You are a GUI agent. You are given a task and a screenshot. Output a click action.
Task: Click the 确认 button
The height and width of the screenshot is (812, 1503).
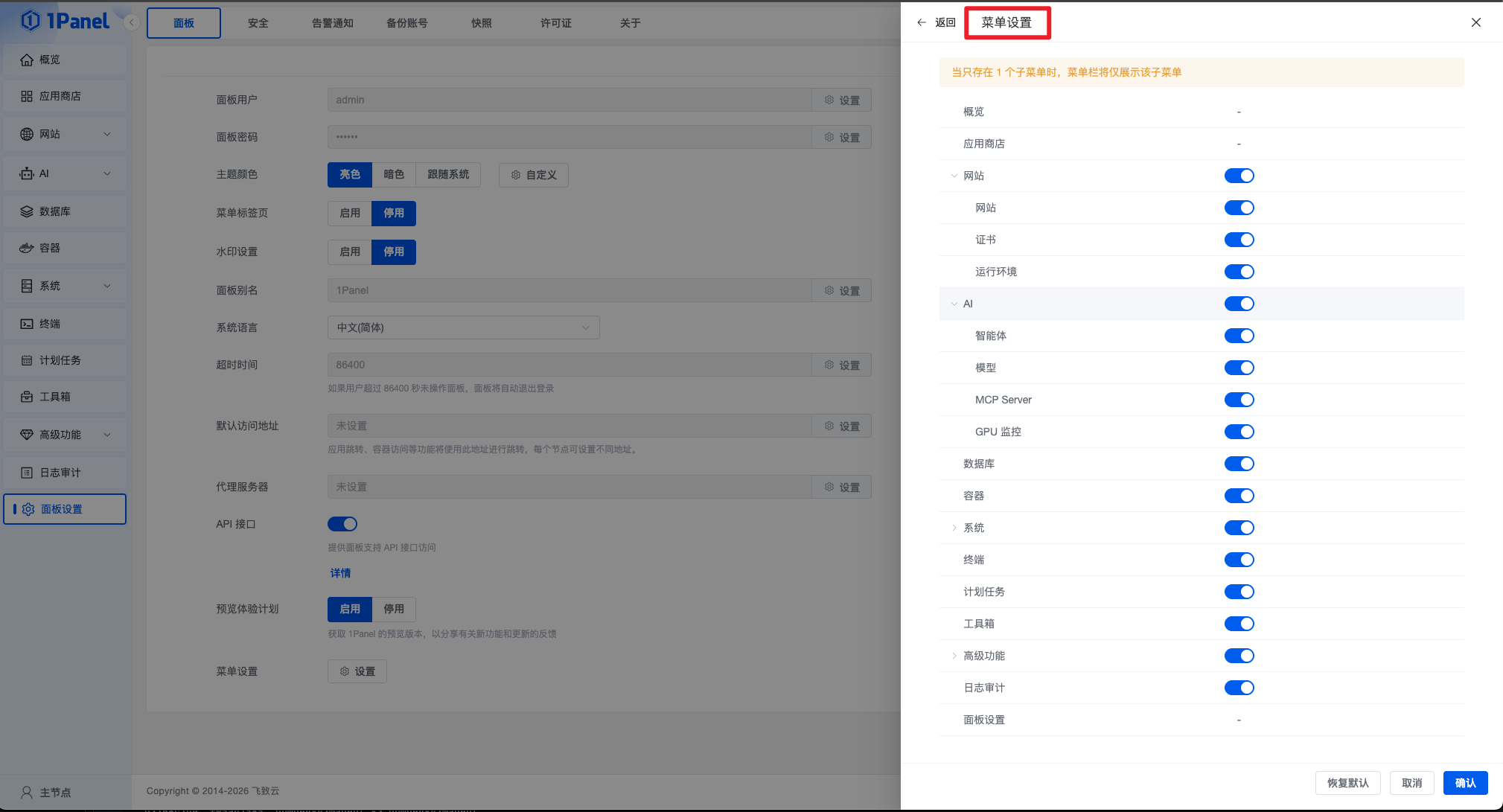click(x=1464, y=783)
